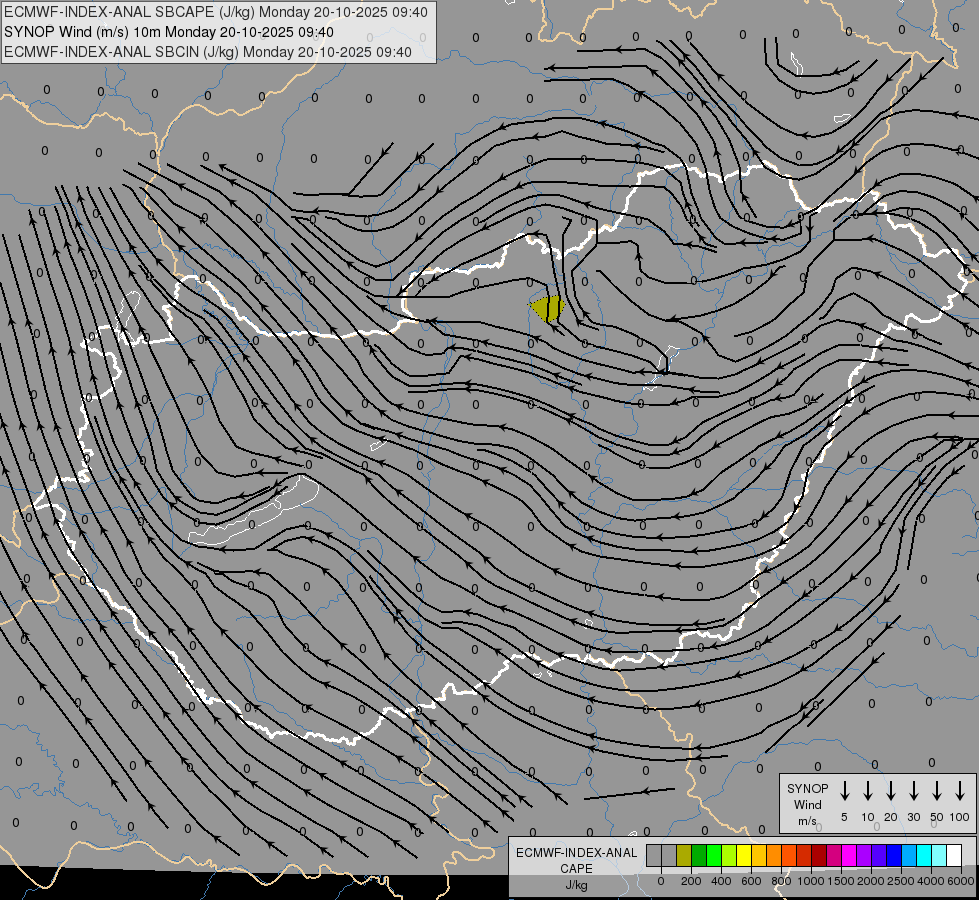Click the 30 m/s wind arrow in legend
The height and width of the screenshot is (900, 979).
pyautogui.click(x=913, y=791)
